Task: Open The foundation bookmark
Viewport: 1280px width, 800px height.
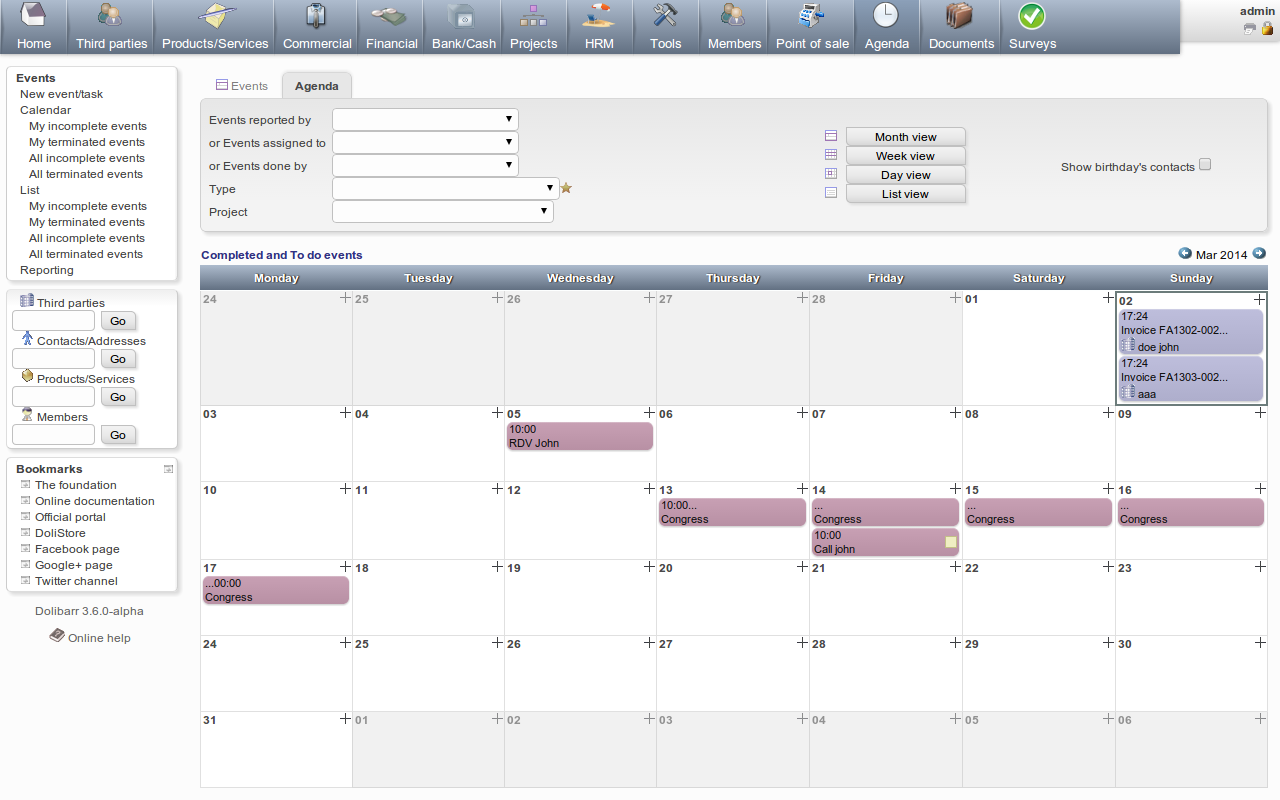Action: (76, 485)
